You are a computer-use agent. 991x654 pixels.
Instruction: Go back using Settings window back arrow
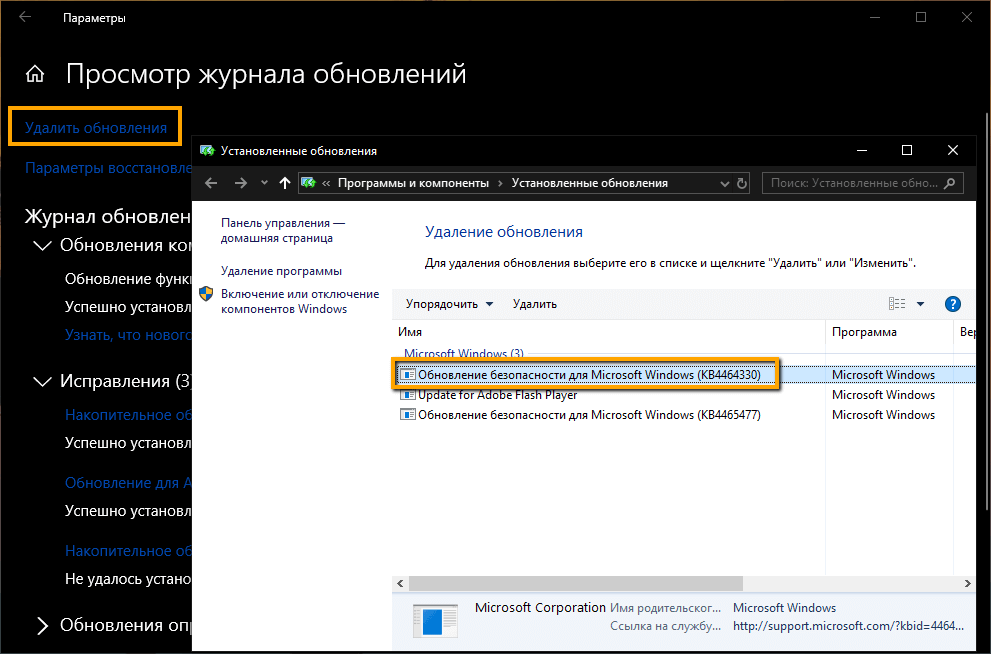[25, 17]
